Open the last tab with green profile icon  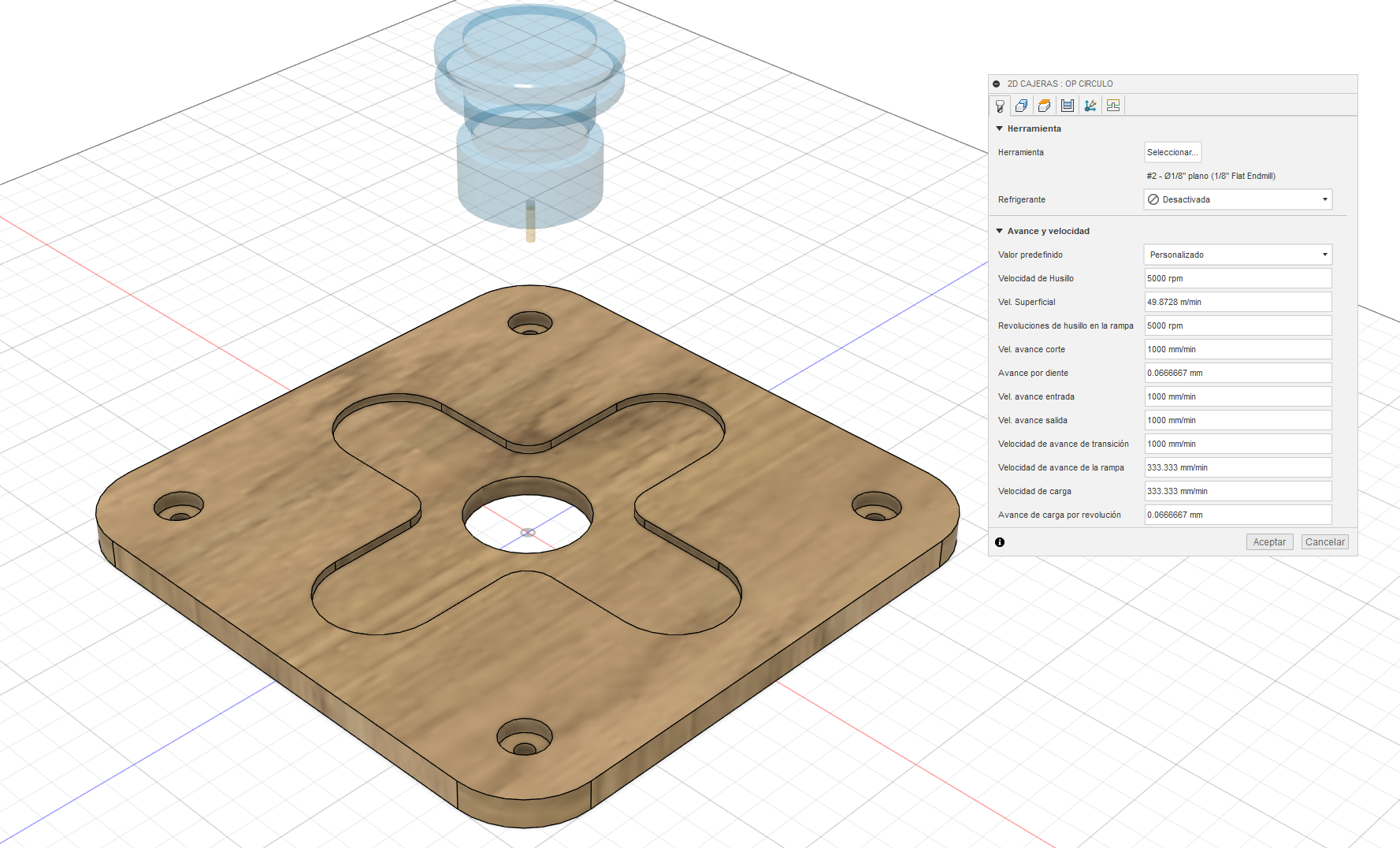pos(1113,106)
